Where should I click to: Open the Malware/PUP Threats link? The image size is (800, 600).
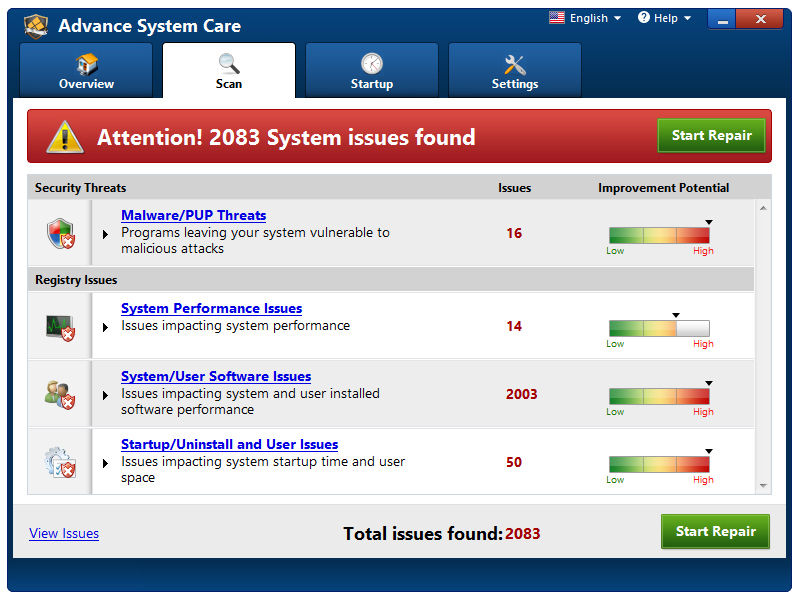click(193, 215)
